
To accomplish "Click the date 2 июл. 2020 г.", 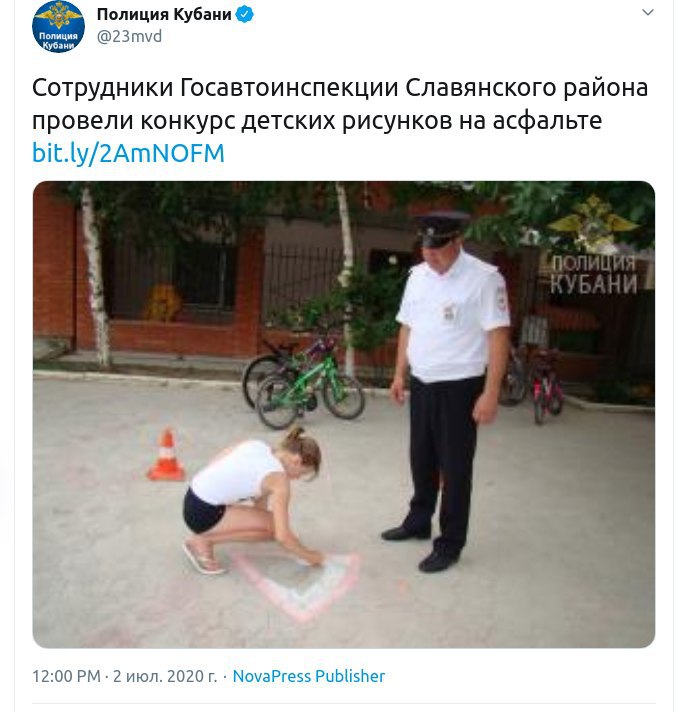I will point(165,676).
